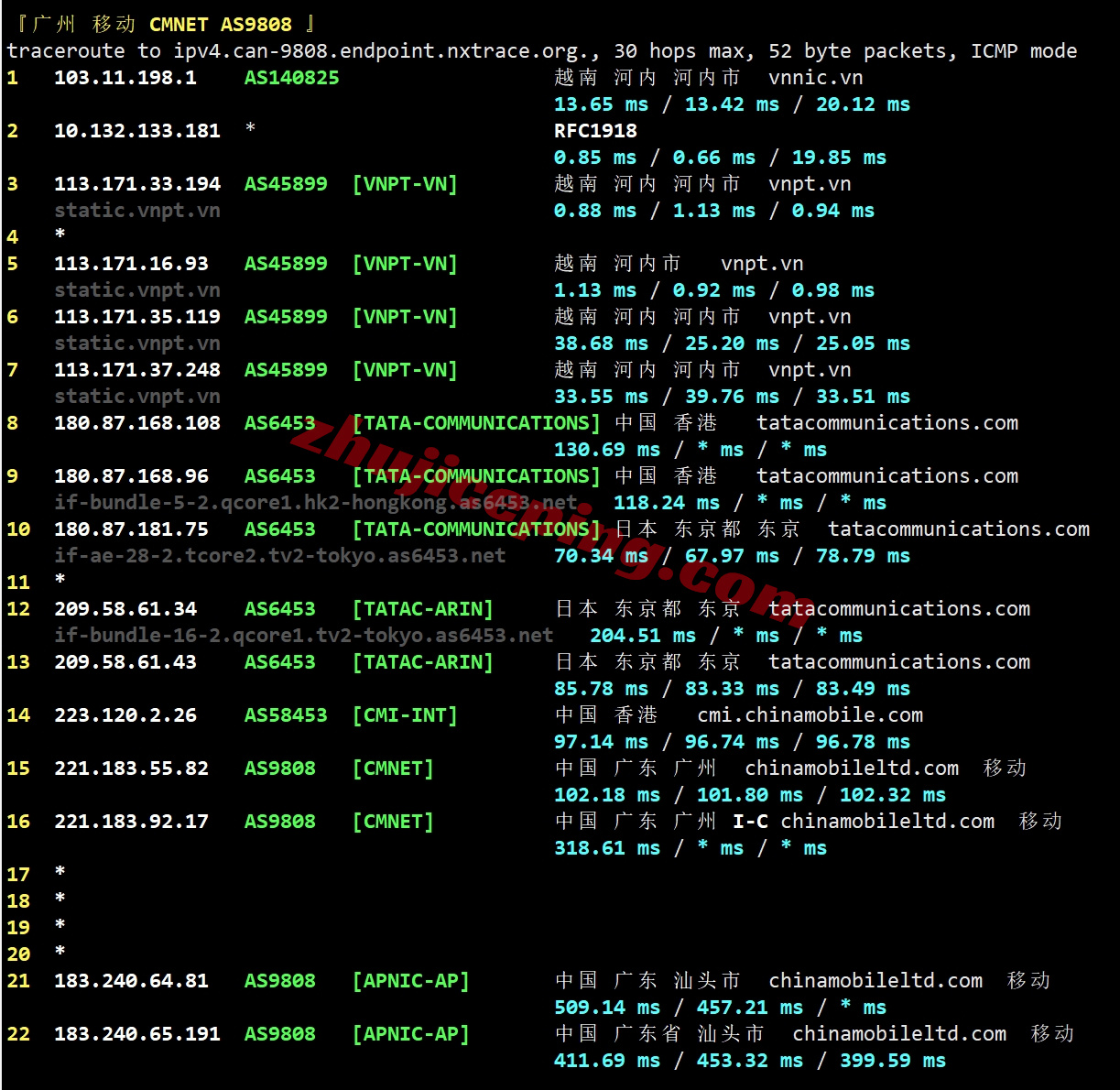Click [TATAC-ARIN] tag on hop 12
The width and height of the screenshot is (1120, 1090).
[x=423, y=609]
